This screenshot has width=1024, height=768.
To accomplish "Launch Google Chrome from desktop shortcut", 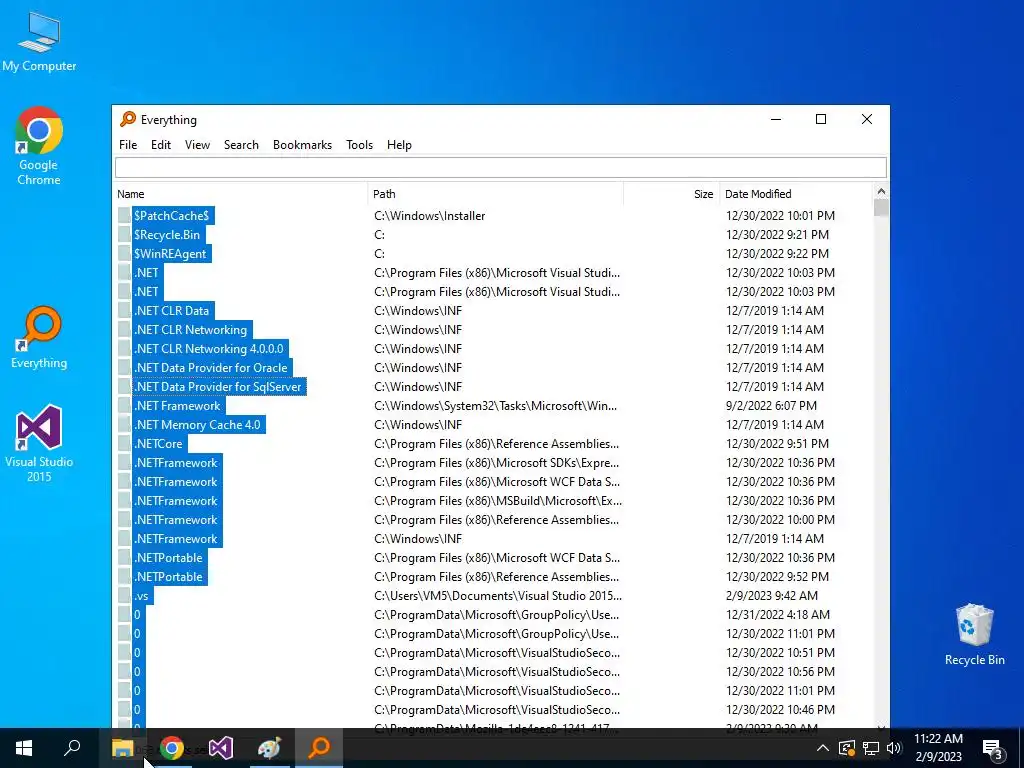I will coord(39,146).
